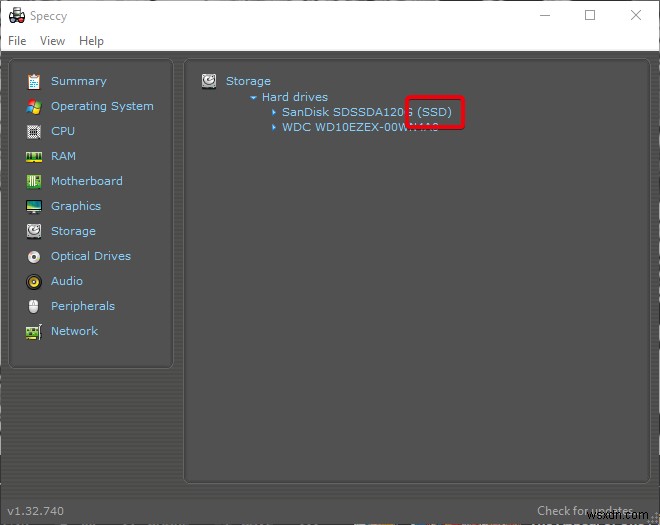Click the Storage heading in main panel
The width and height of the screenshot is (660, 525).
tap(248, 81)
